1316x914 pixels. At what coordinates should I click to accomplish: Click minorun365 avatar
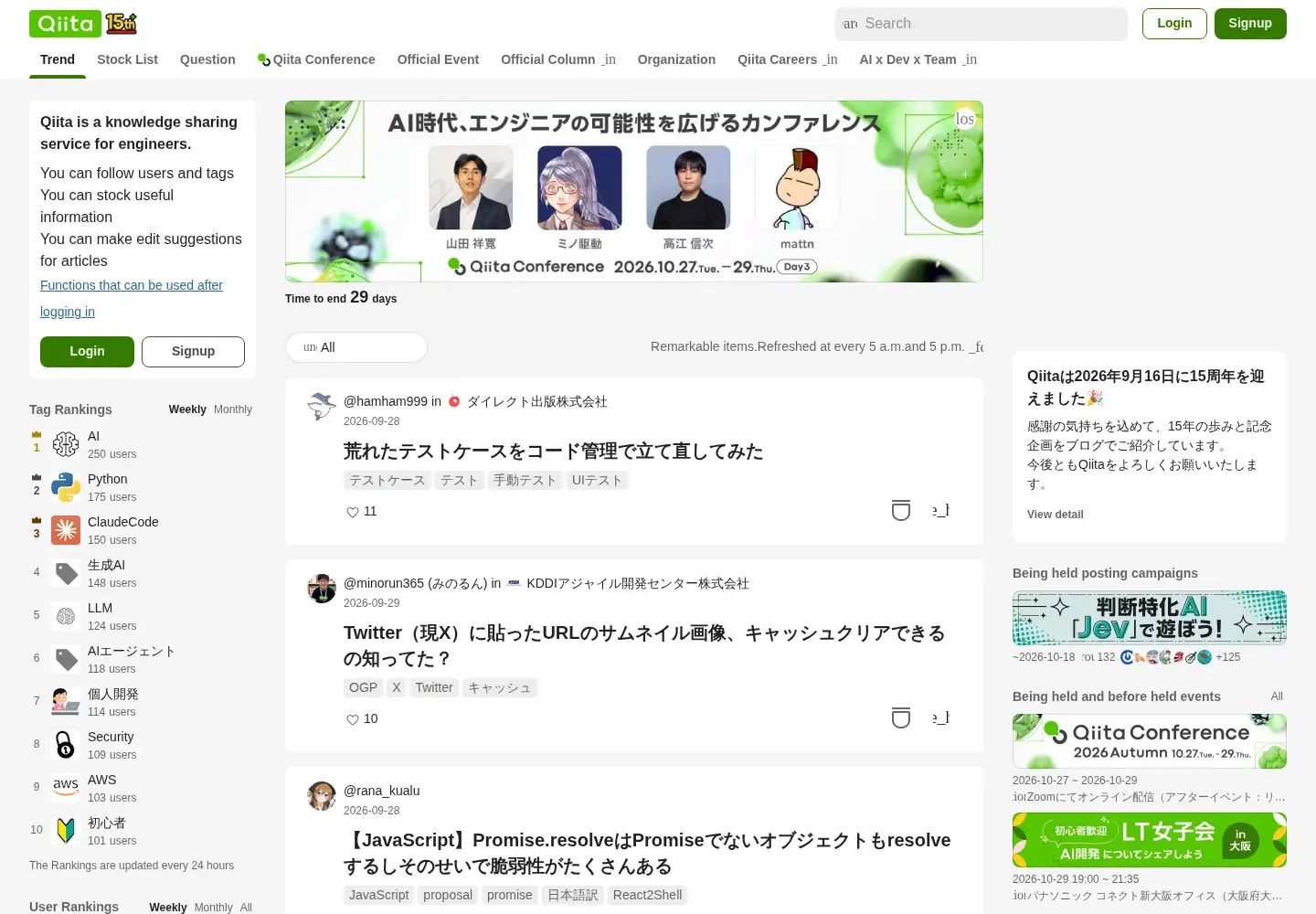tap(322, 589)
